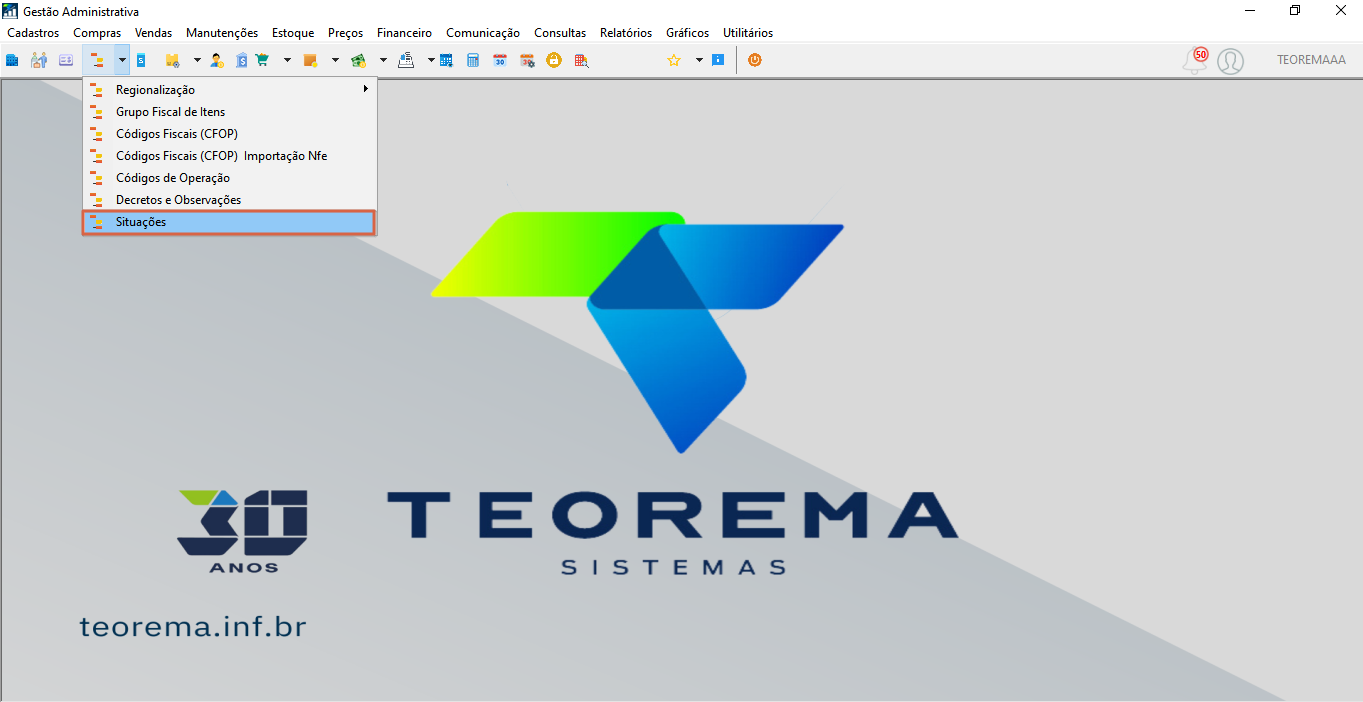Click the calendar with gear icon

point(527,60)
